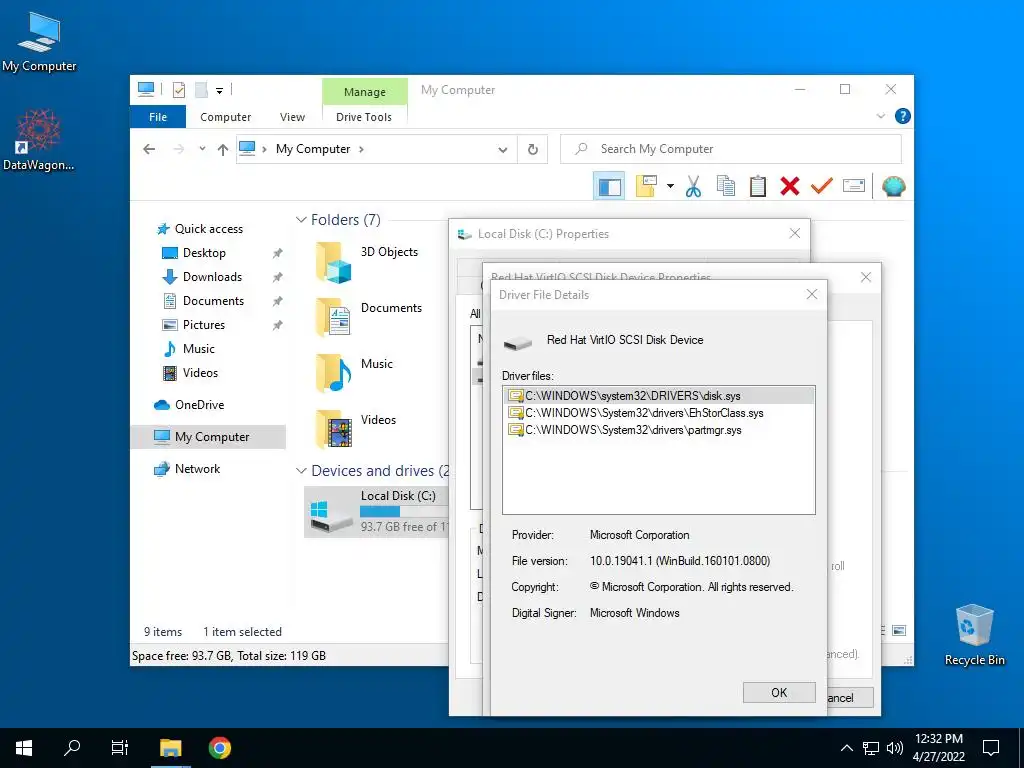Toggle the navigation pane toolbar icon
The width and height of the screenshot is (1024, 768).
coord(609,187)
